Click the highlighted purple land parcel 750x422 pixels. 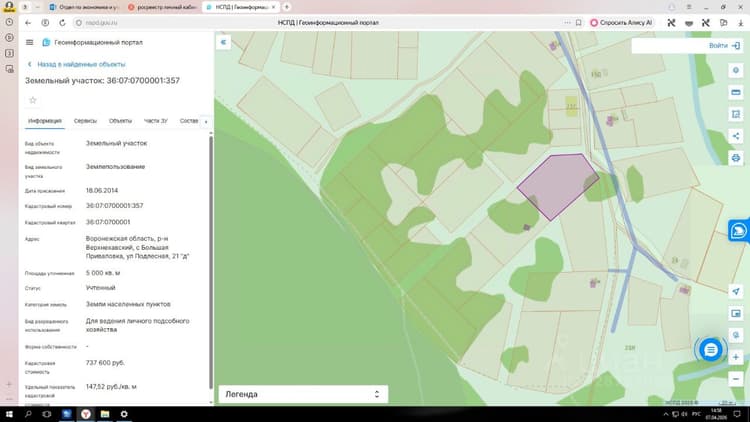[558, 186]
